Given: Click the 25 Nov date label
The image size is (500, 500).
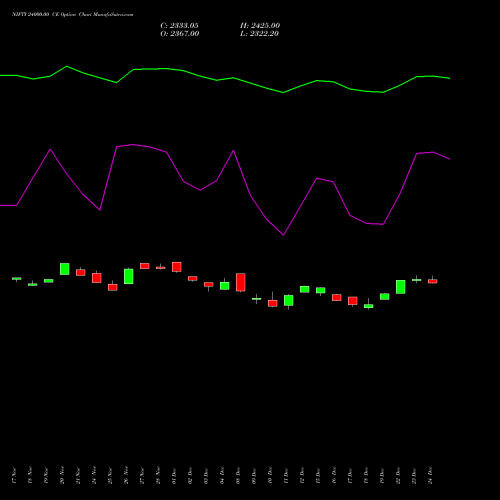Looking at the screenshot, I should click(110, 475).
